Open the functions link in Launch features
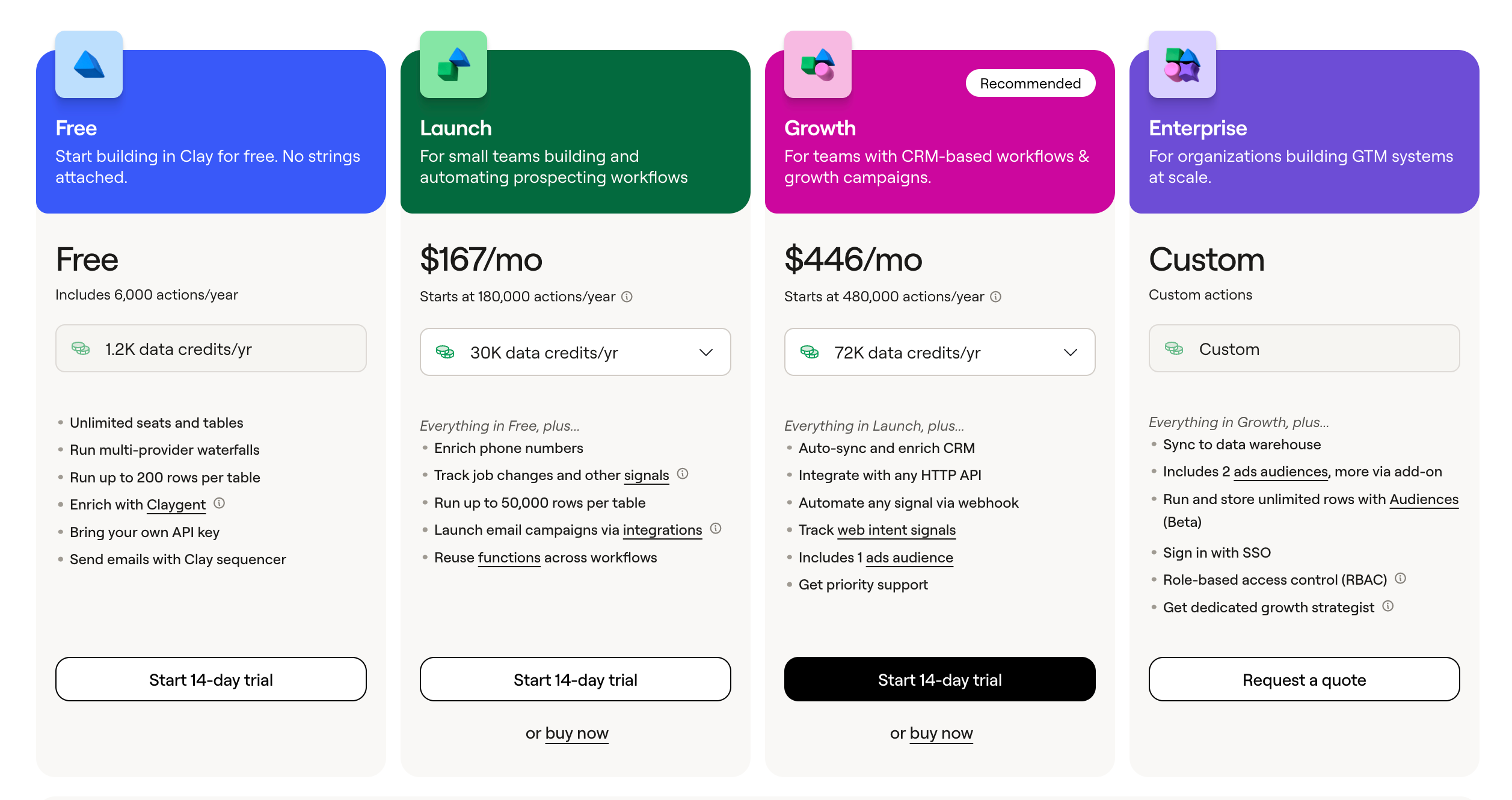Screen dimensions: 1512x800 pos(509,558)
